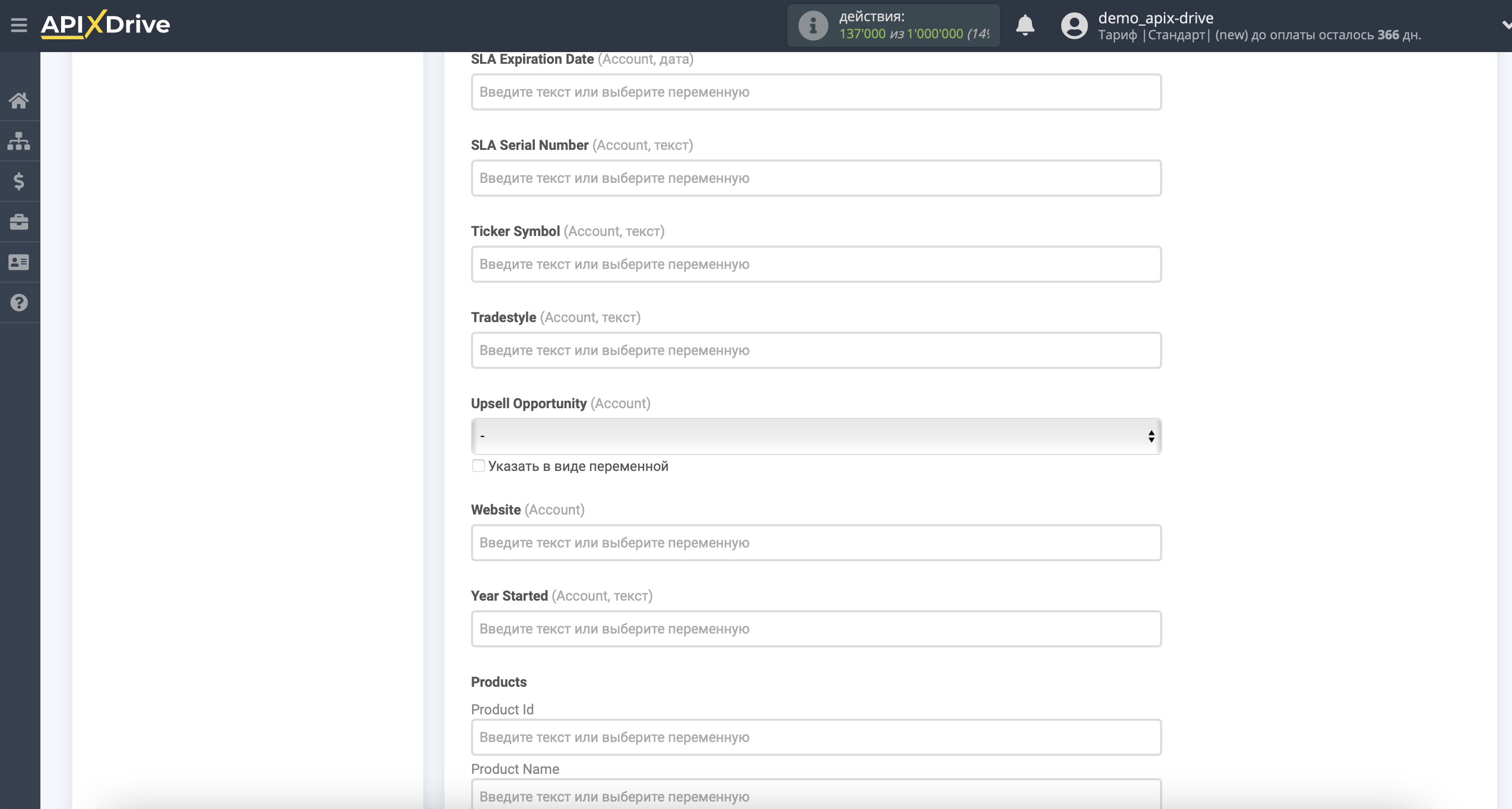Open the help question mark icon
This screenshot has width=1512, height=809.
tap(19, 303)
